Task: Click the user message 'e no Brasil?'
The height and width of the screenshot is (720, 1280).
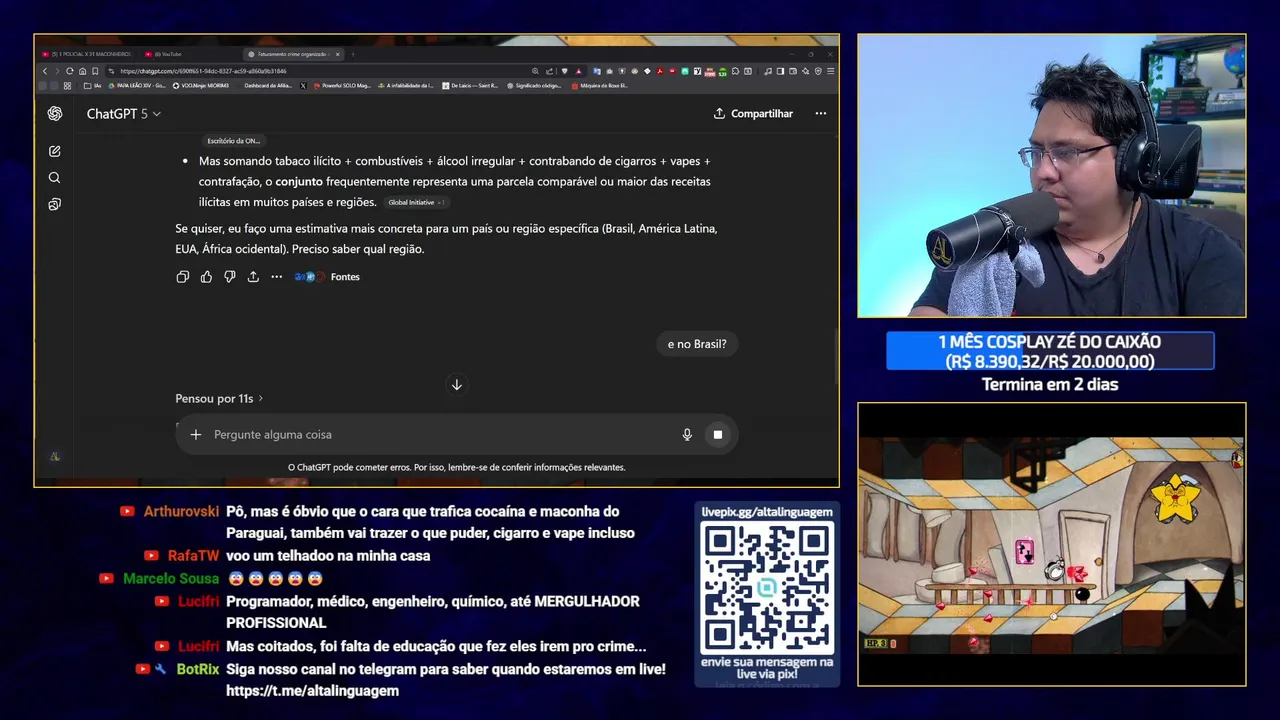Action: 697,344
